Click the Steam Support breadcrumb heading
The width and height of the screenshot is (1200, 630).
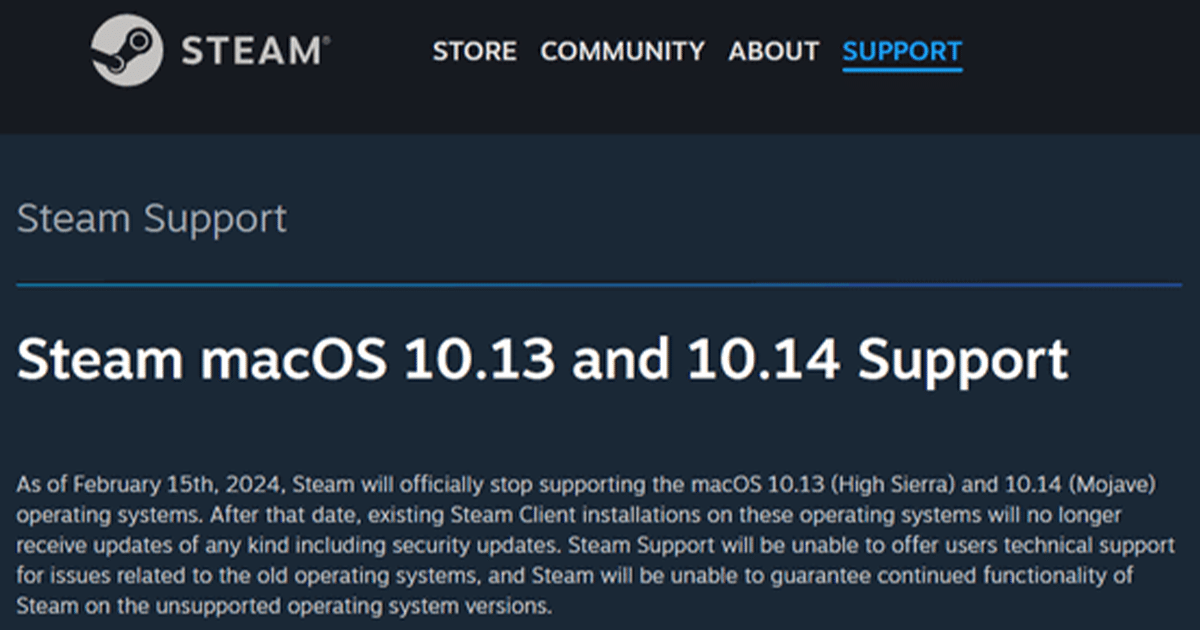pos(152,219)
